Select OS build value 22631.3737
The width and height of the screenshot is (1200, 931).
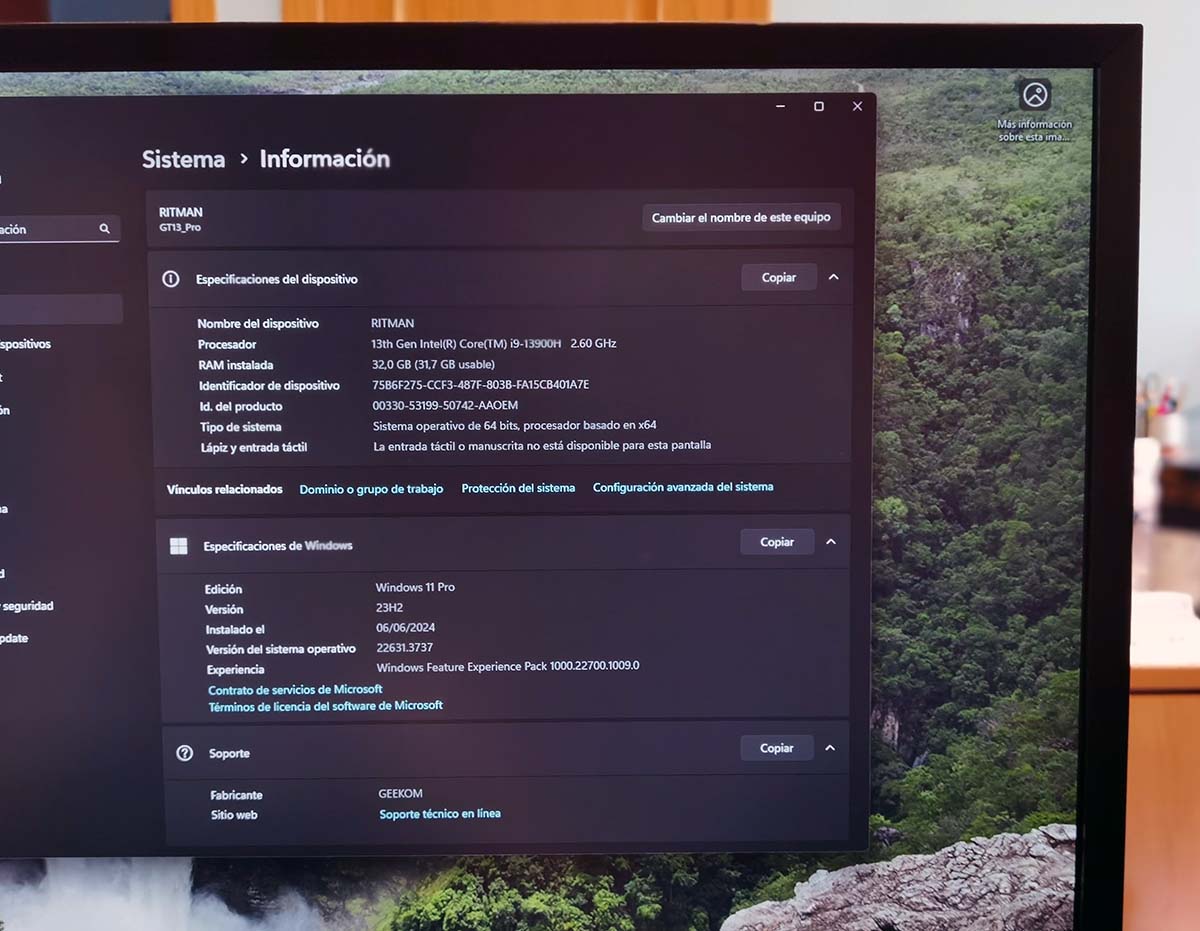[x=404, y=647]
